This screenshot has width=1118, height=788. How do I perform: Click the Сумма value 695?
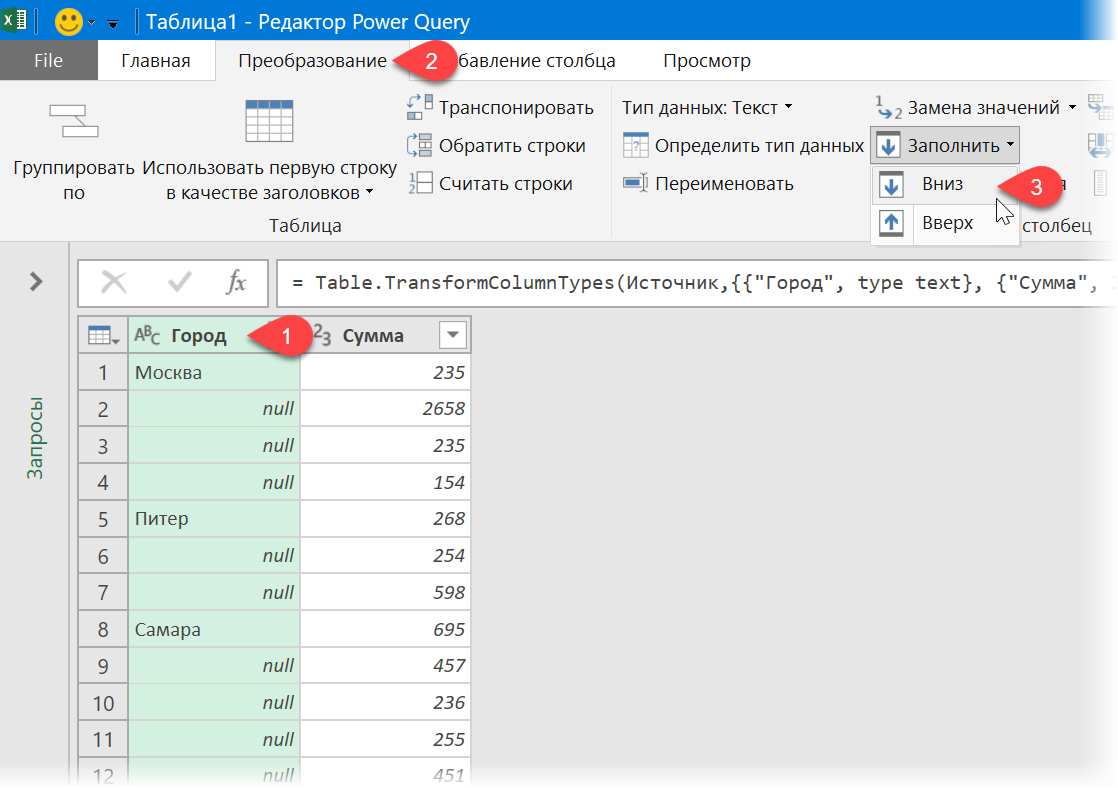tap(385, 630)
